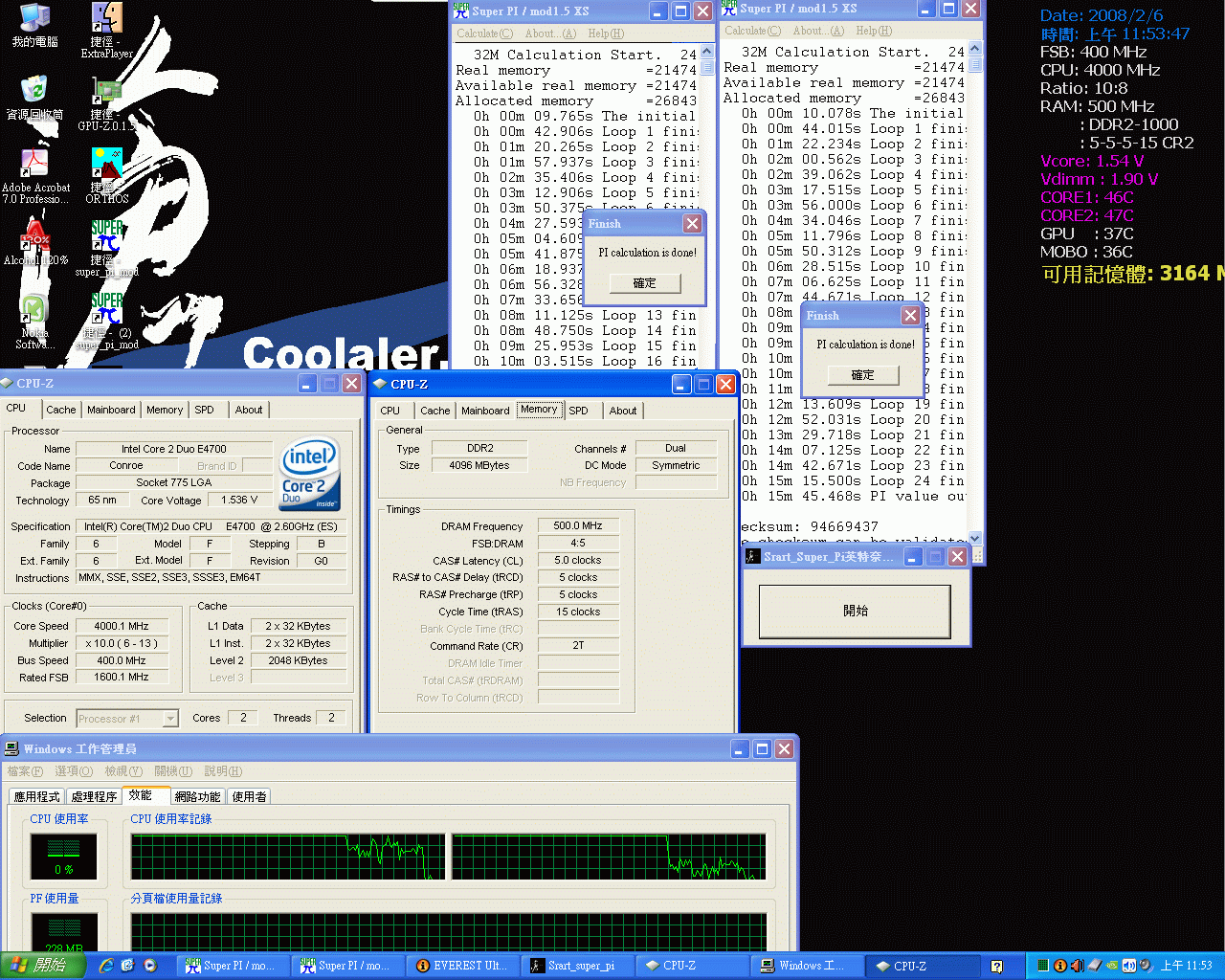Viewport: 1225px width, 980px height.
Task: Switch to the 處理程序 tab in Task Manager
Action: (x=94, y=796)
